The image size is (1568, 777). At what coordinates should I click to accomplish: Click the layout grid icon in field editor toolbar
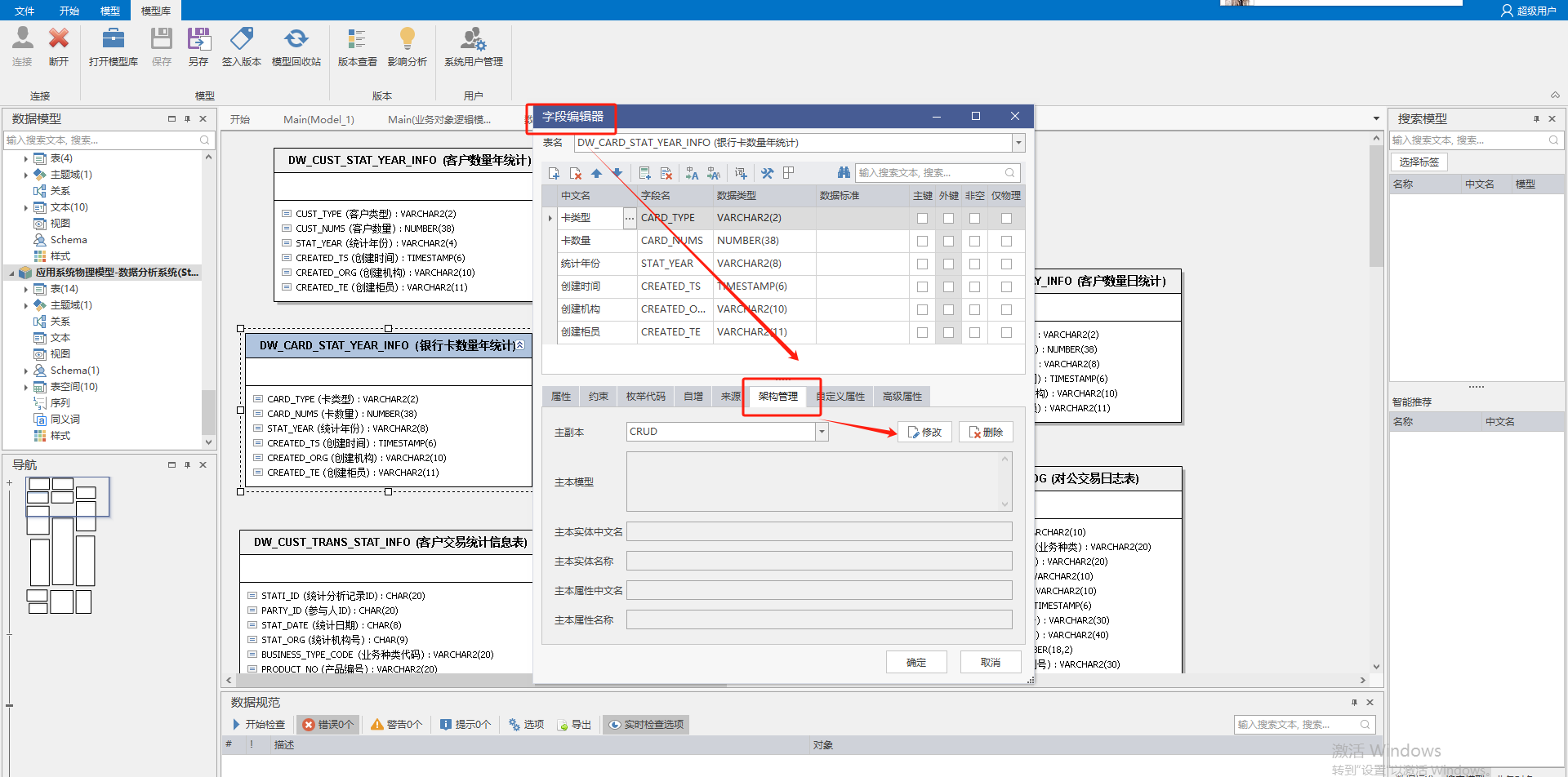click(788, 173)
